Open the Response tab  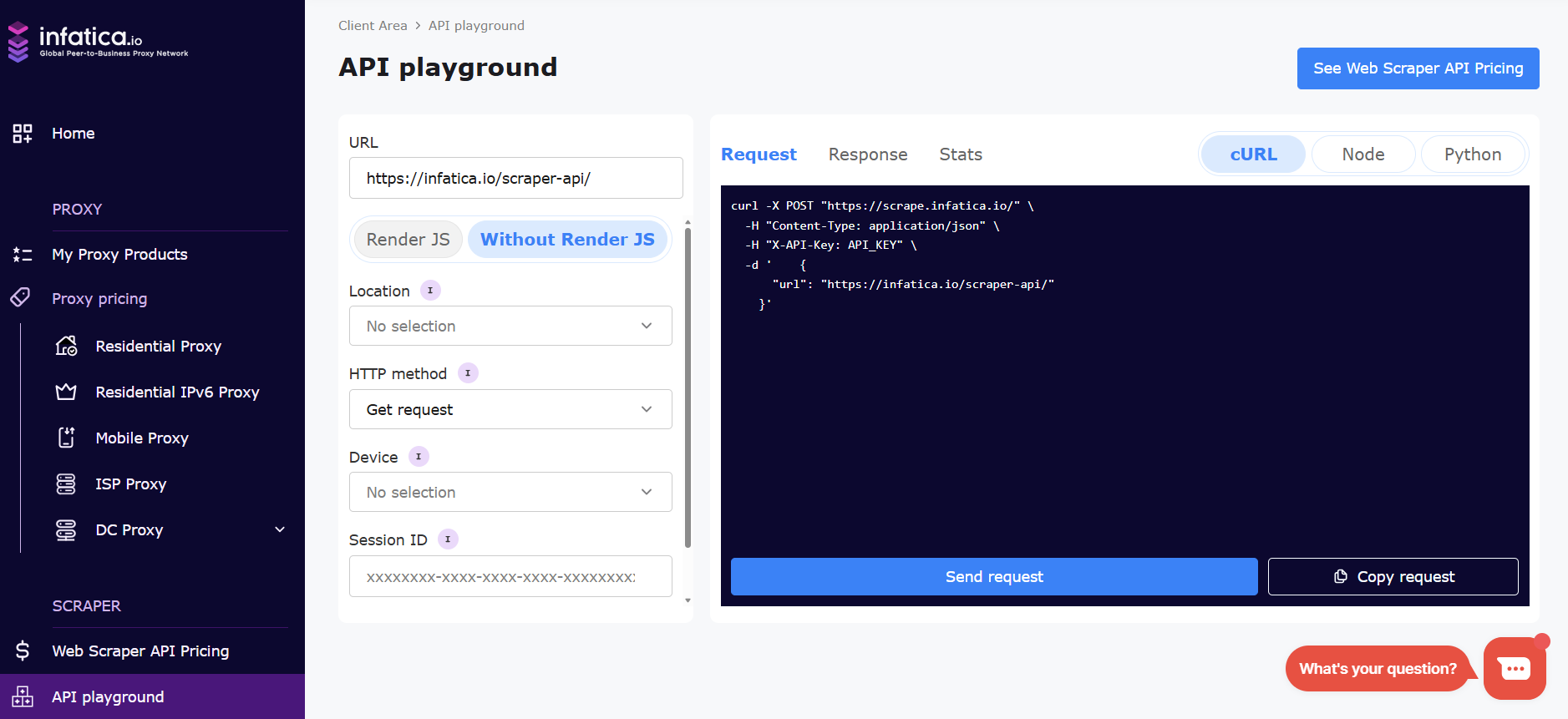click(x=868, y=154)
